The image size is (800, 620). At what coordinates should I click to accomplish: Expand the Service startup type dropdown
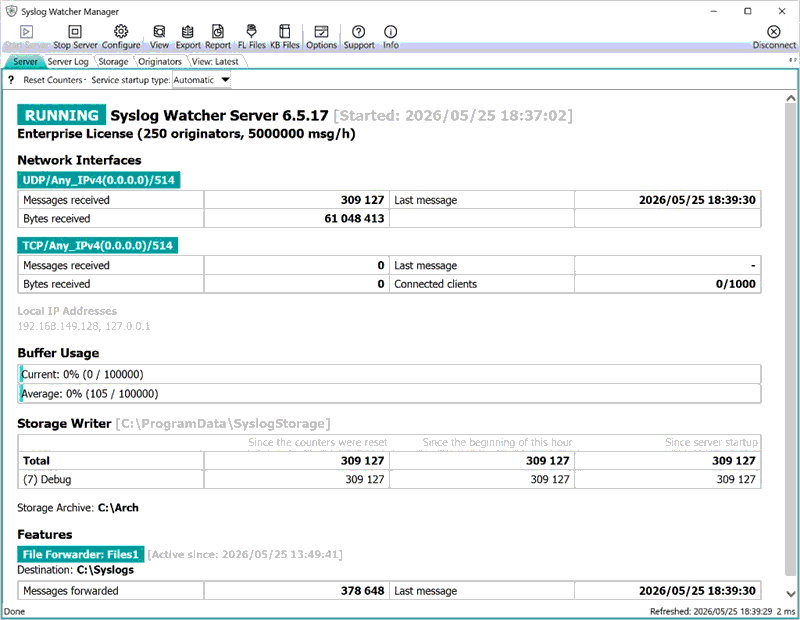(225, 80)
